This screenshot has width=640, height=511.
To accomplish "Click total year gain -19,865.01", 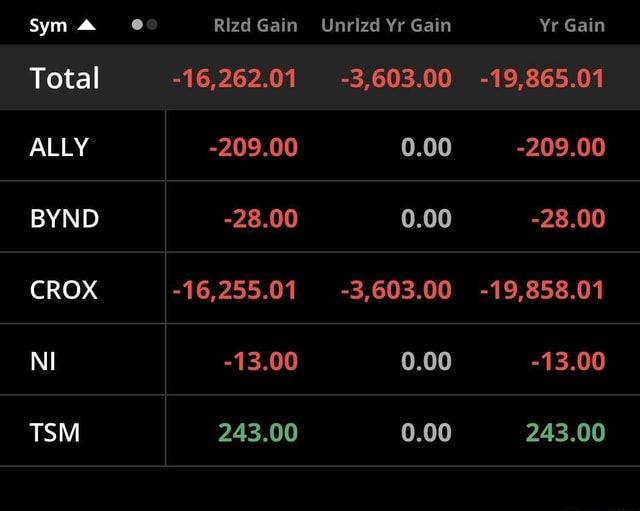I will (x=543, y=78).
